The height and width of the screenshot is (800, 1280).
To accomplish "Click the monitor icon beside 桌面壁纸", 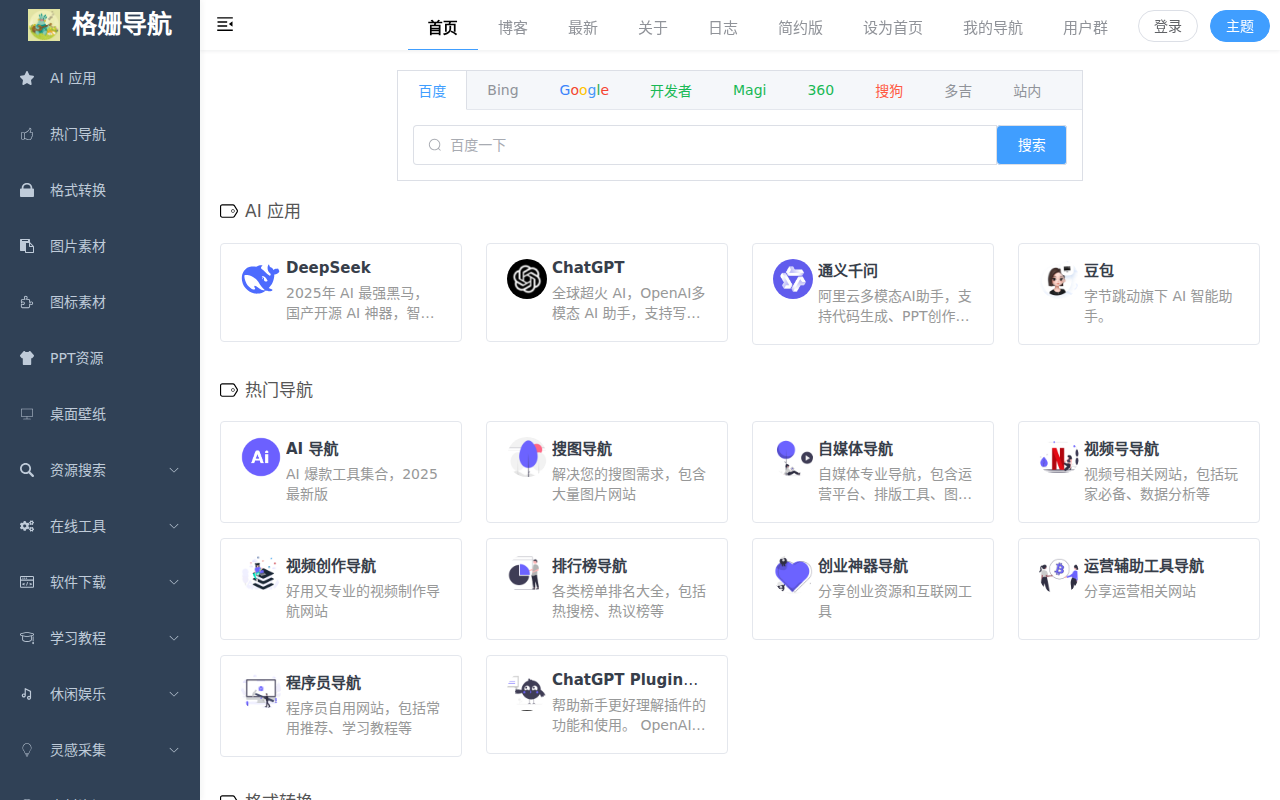I will (27, 414).
